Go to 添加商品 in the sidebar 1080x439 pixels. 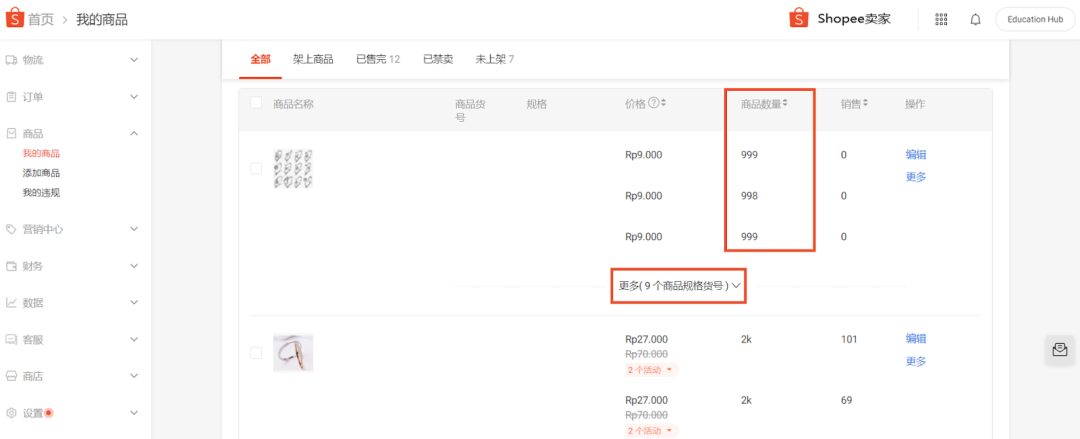[x=41, y=173]
